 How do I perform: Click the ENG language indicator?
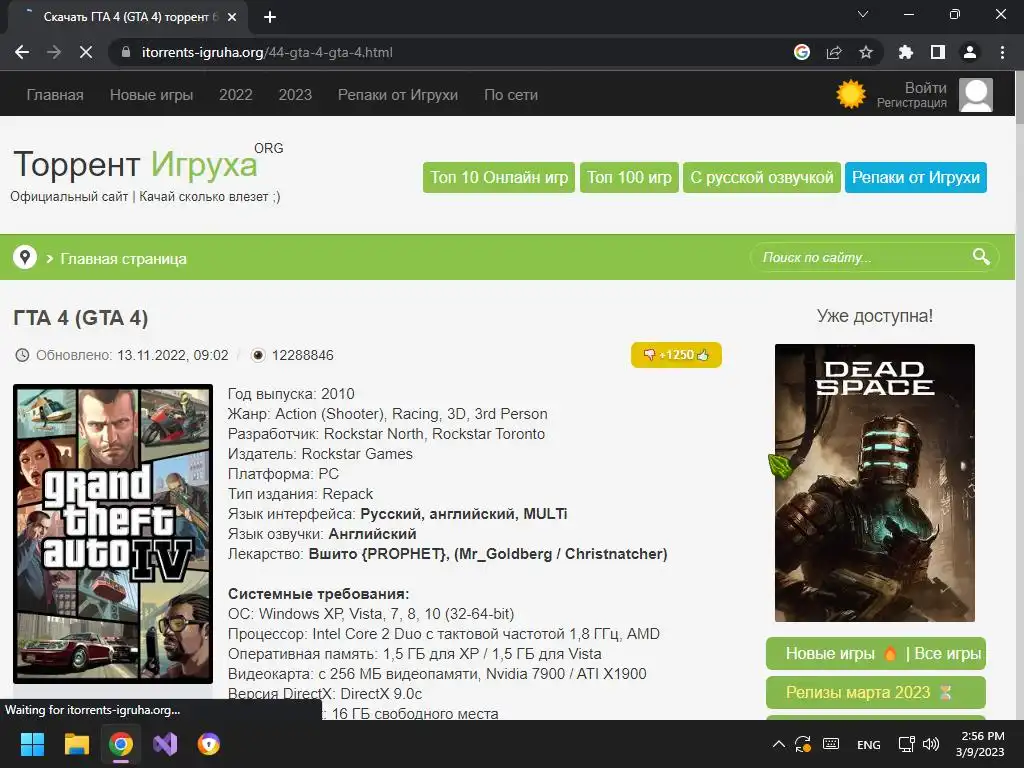pos(869,744)
